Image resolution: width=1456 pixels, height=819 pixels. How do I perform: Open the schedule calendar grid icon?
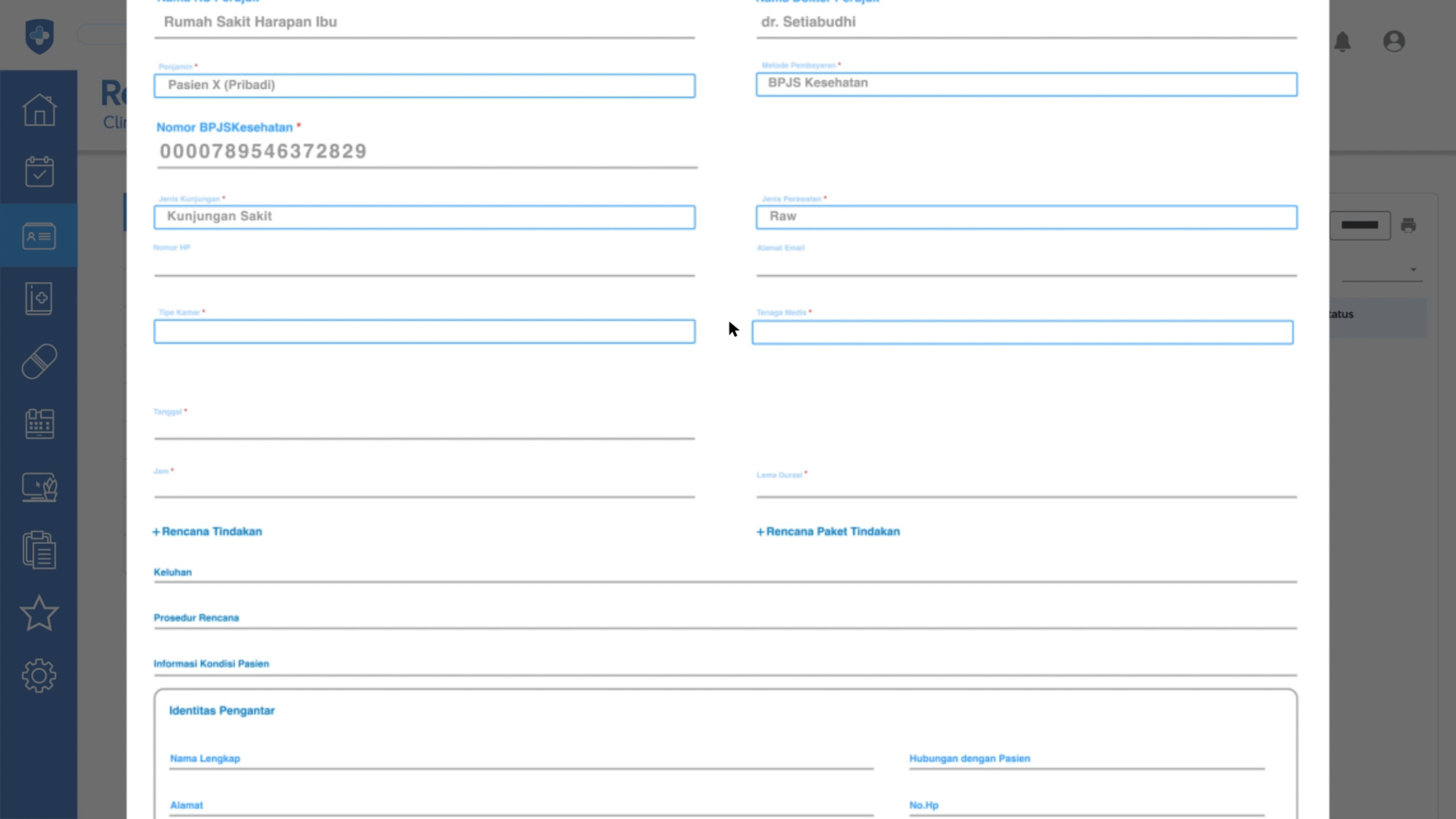(39, 424)
